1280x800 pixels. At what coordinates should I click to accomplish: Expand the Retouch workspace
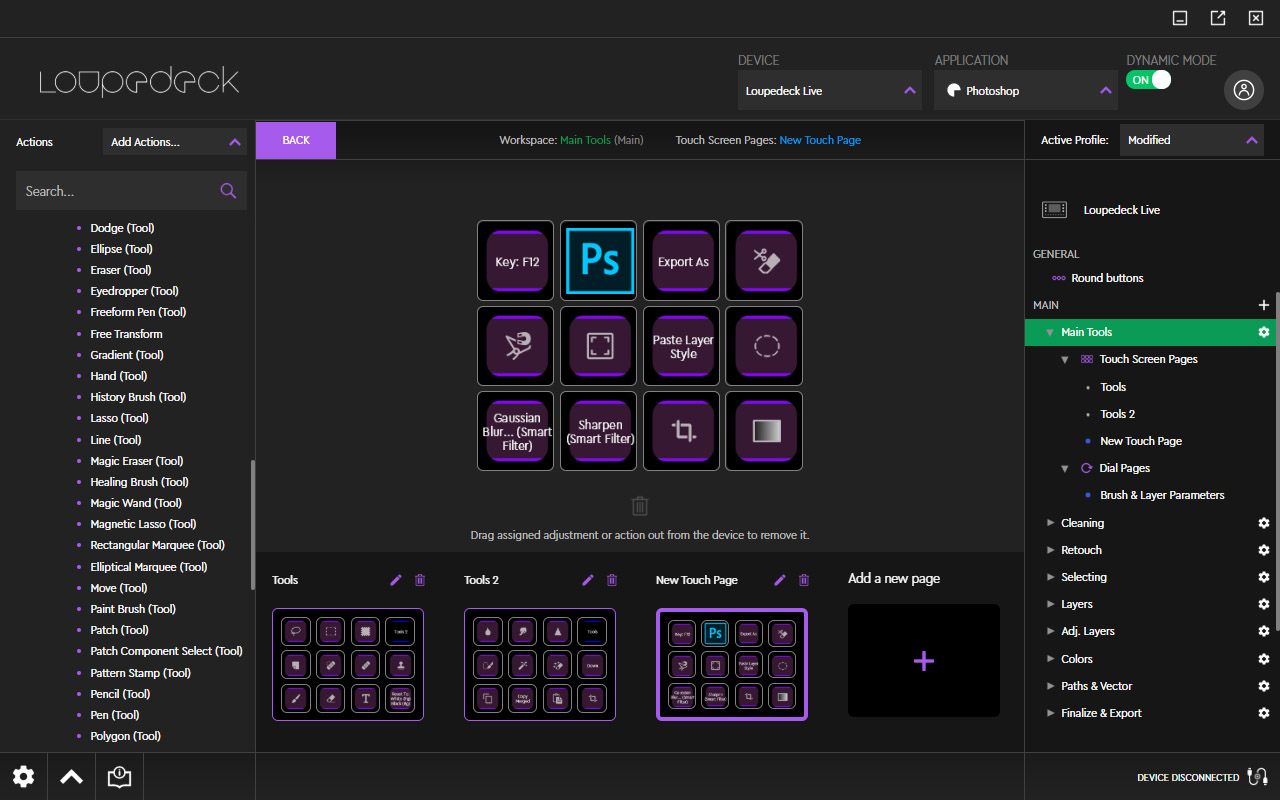(1050, 550)
